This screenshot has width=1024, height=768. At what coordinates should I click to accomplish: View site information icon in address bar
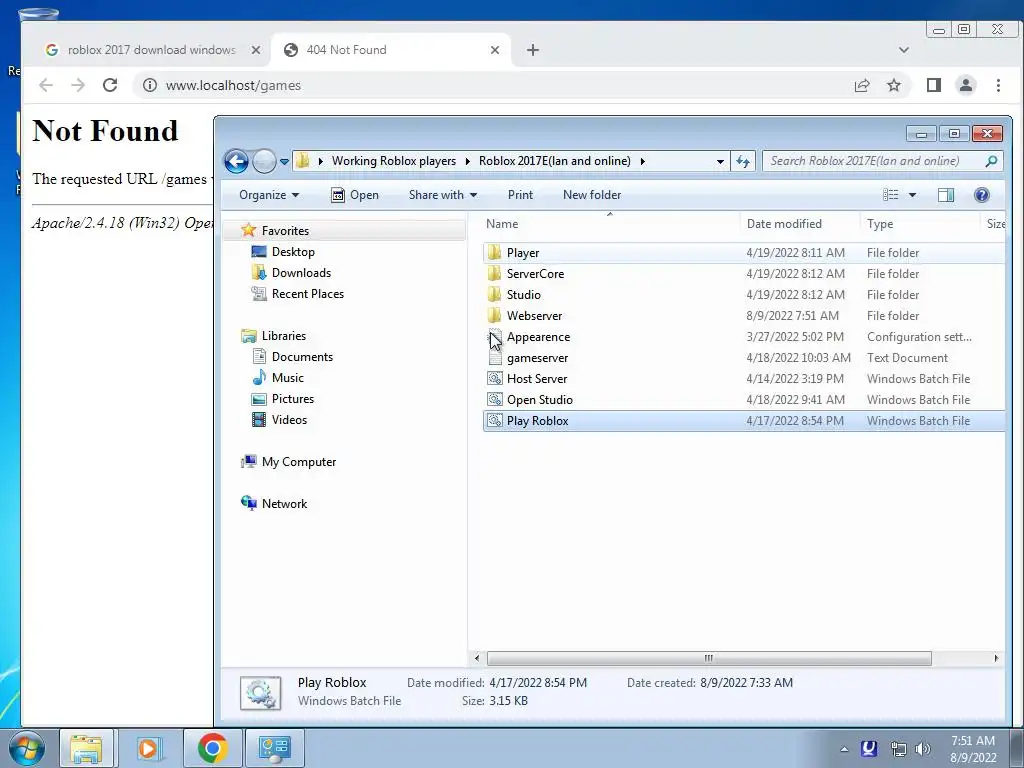click(150, 85)
